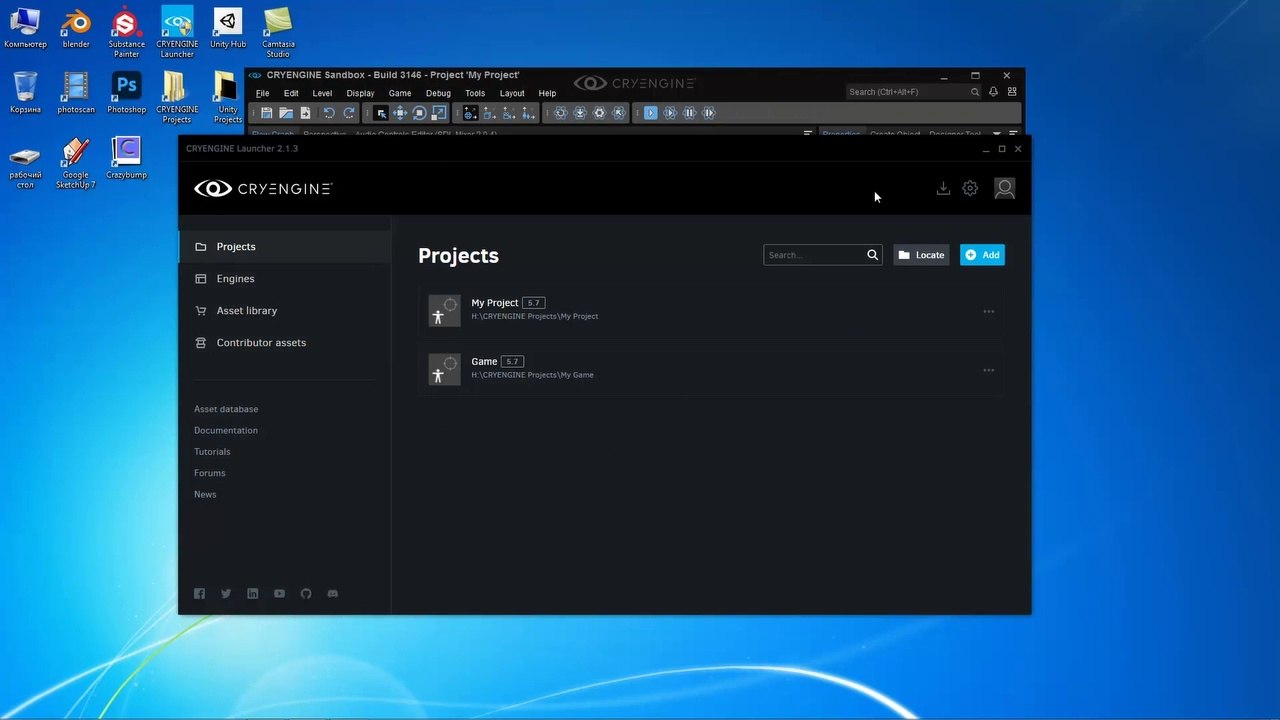Open the three-dot menu for Game project
Screen dimensions: 1280x720
[x=988, y=371]
